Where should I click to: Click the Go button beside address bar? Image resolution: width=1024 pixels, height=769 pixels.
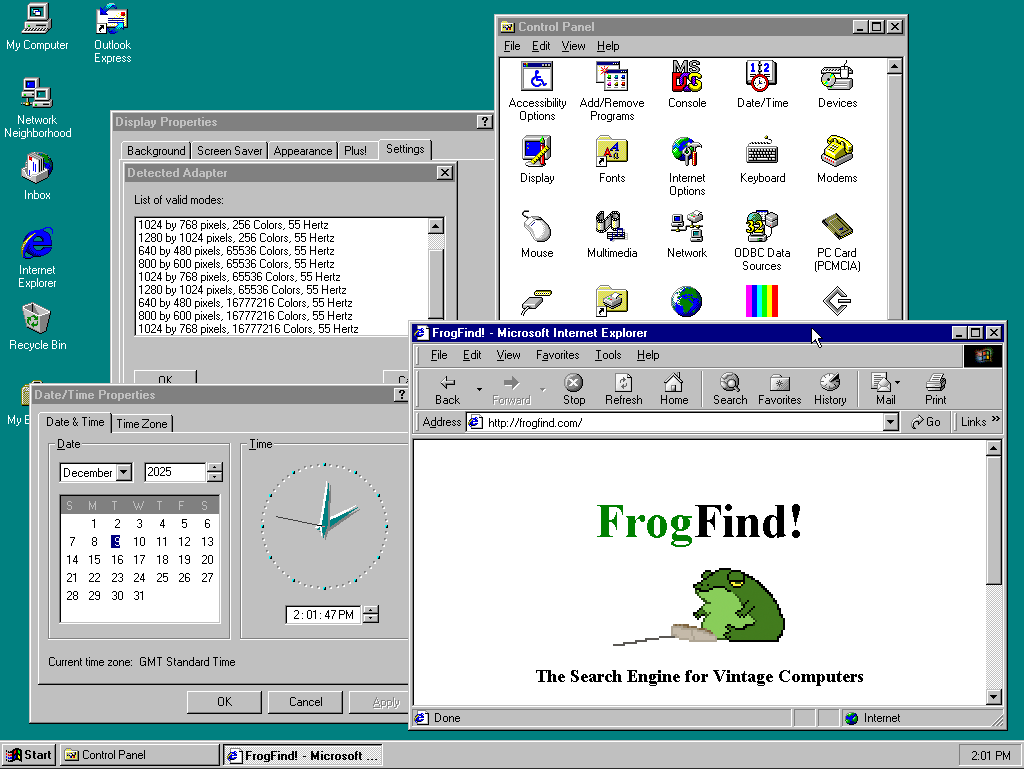pos(926,423)
